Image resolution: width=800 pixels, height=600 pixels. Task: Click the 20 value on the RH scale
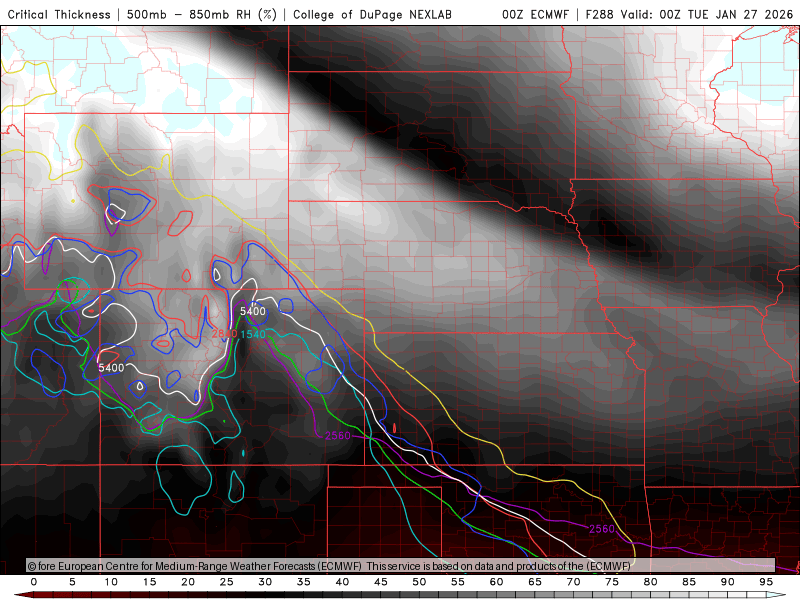pyautogui.click(x=188, y=582)
